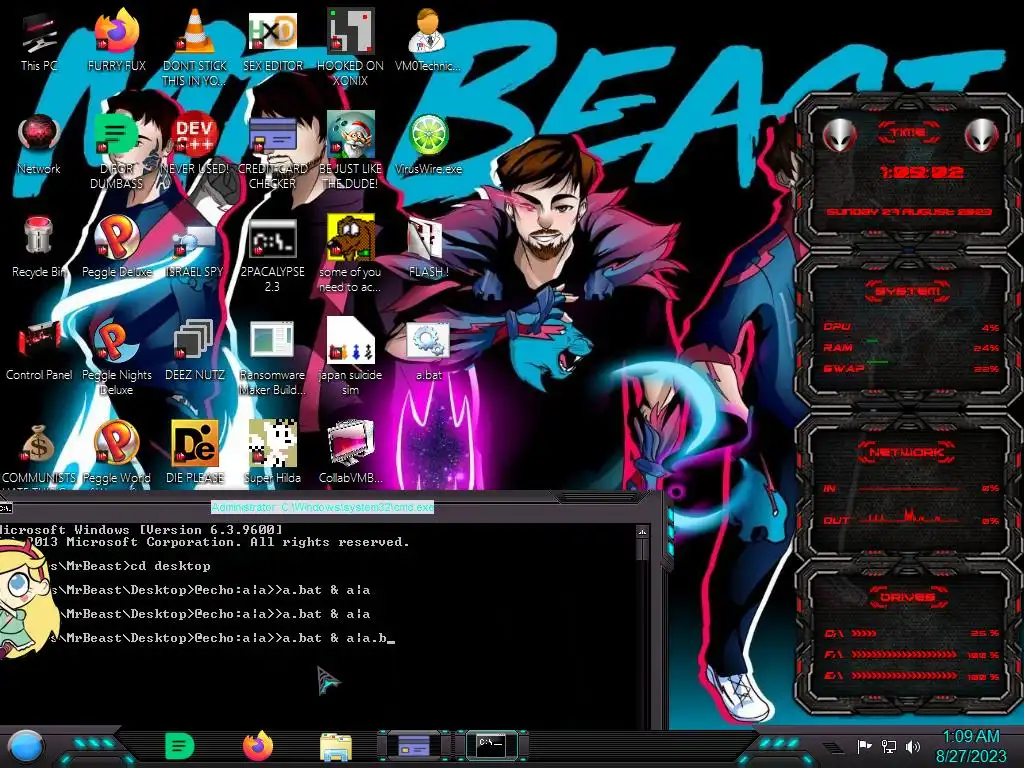Open This PC desktop icon

point(39,42)
